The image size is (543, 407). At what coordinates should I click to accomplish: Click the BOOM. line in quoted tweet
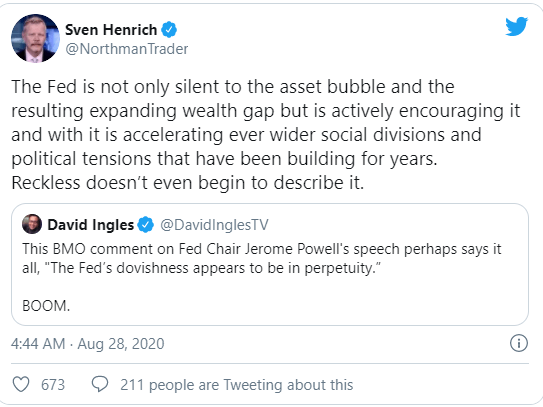coord(46,306)
